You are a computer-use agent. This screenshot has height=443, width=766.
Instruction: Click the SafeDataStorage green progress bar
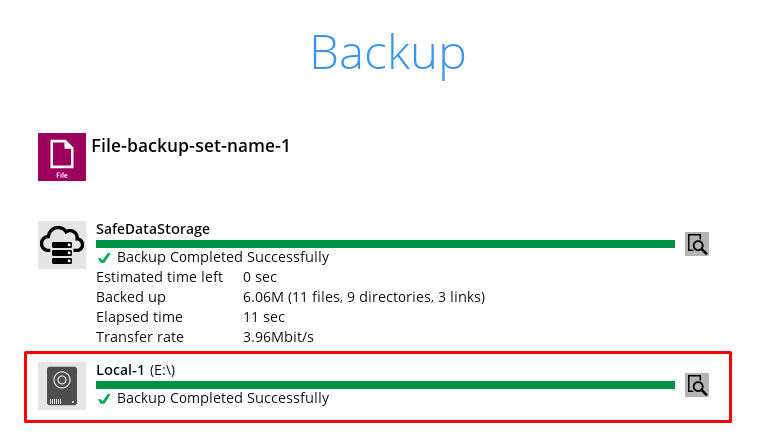pyautogui.click(x=385, y=243)
